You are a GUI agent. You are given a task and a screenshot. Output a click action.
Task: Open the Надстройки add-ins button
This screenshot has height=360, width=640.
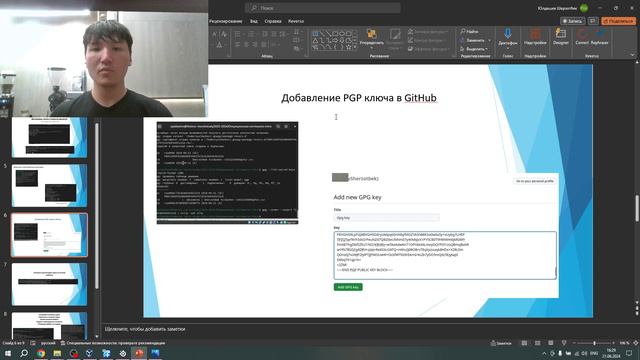pos(535,37)
